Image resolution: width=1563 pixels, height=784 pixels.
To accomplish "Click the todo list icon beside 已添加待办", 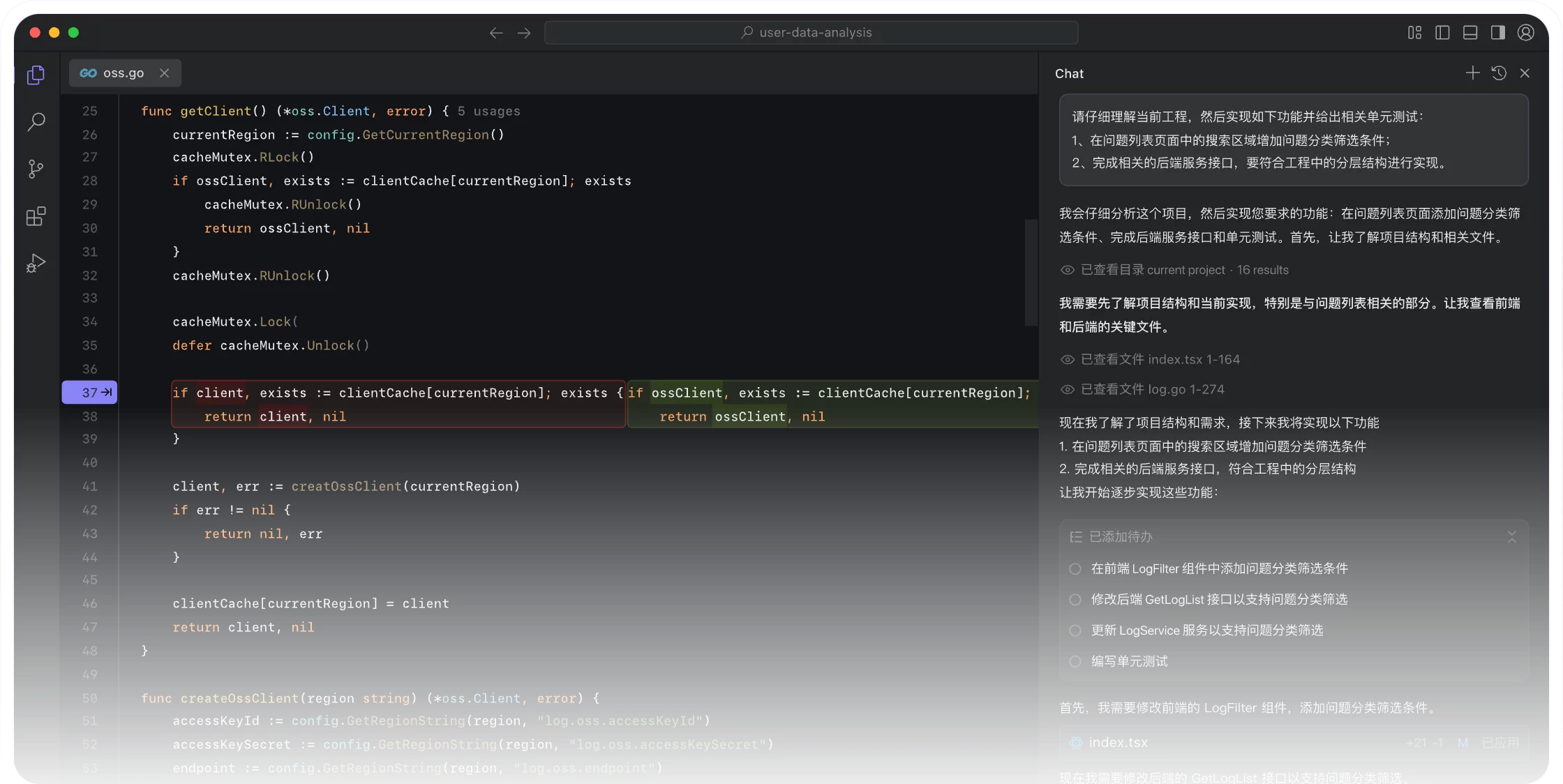I will [1075, 537].
